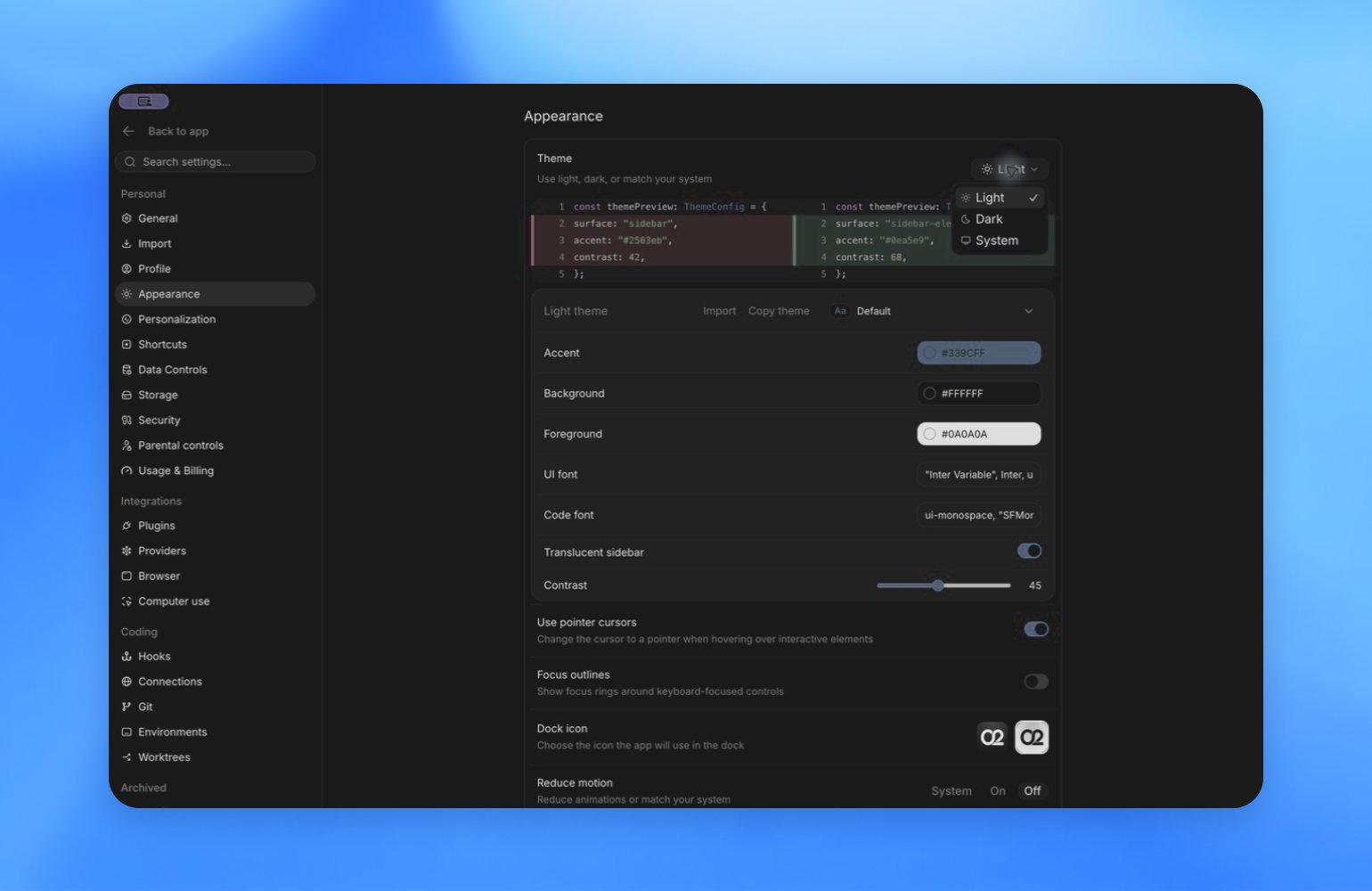Select the light dock icon variant
Screen dimensions: 1372x891
coord(1032,737)
